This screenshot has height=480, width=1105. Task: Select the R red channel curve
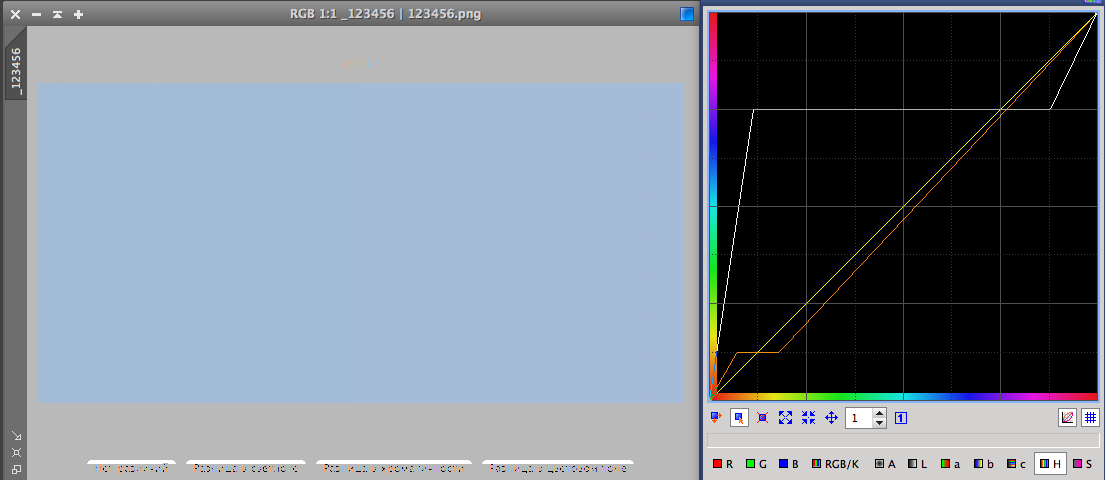coord(724,464)
